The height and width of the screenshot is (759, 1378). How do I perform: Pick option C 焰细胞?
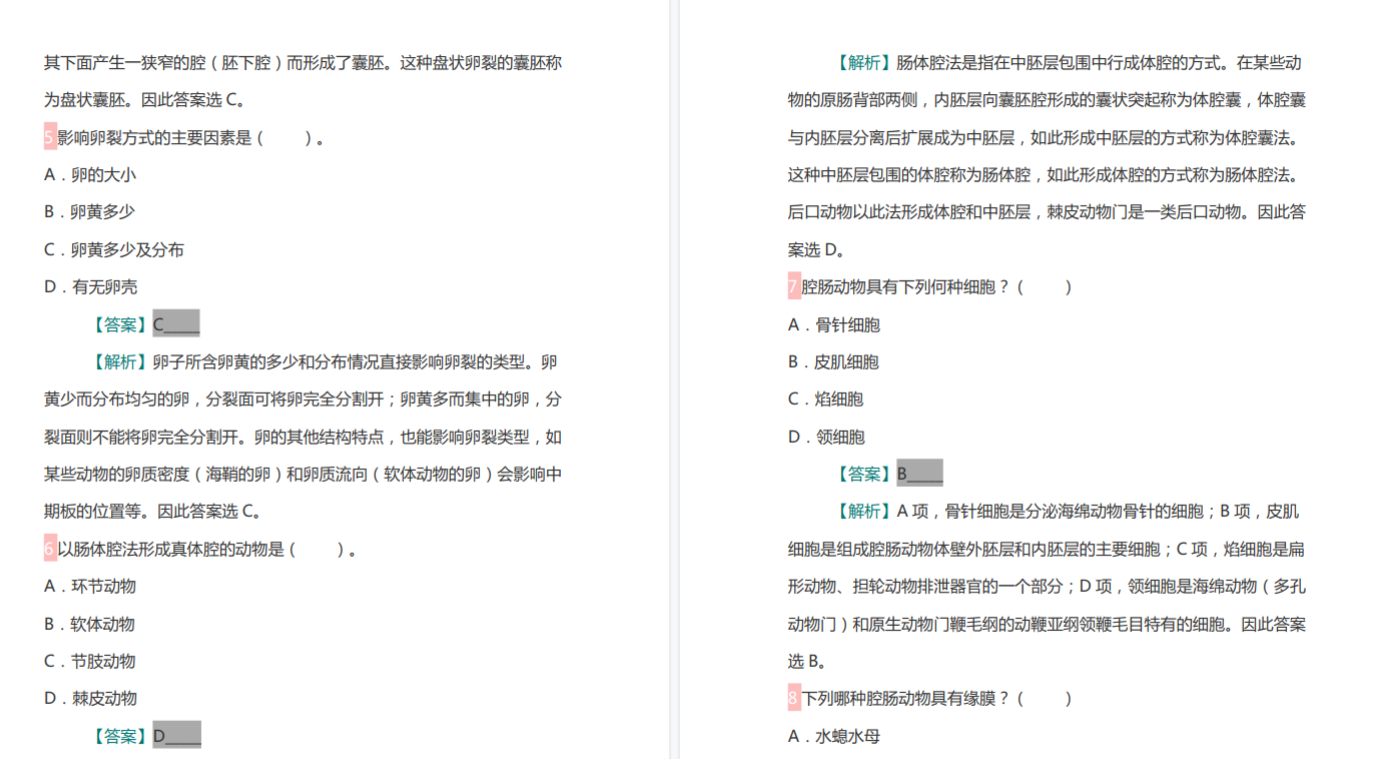826,399
